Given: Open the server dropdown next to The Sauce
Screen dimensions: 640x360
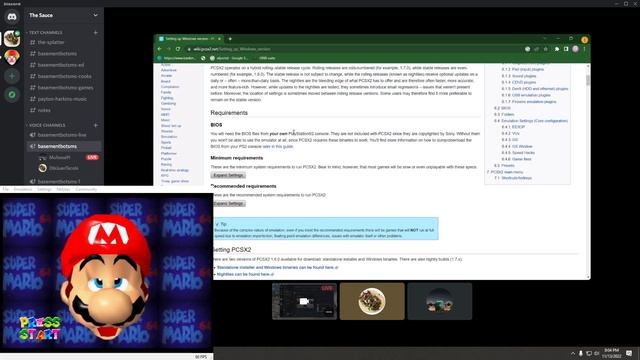Looking at the screenshot, I should 95,16.
